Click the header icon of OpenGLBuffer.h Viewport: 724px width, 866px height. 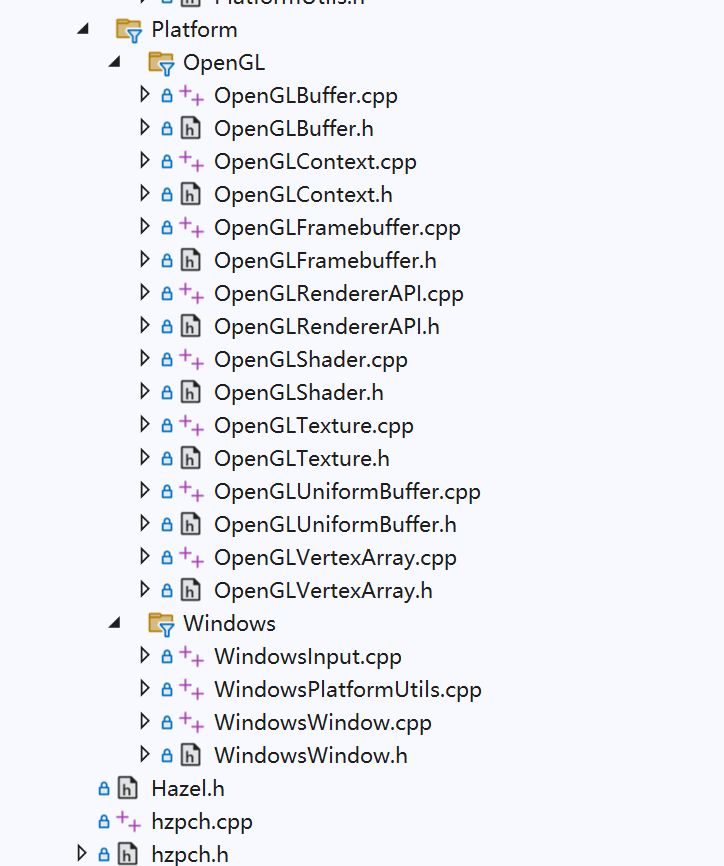pos(191,128)
